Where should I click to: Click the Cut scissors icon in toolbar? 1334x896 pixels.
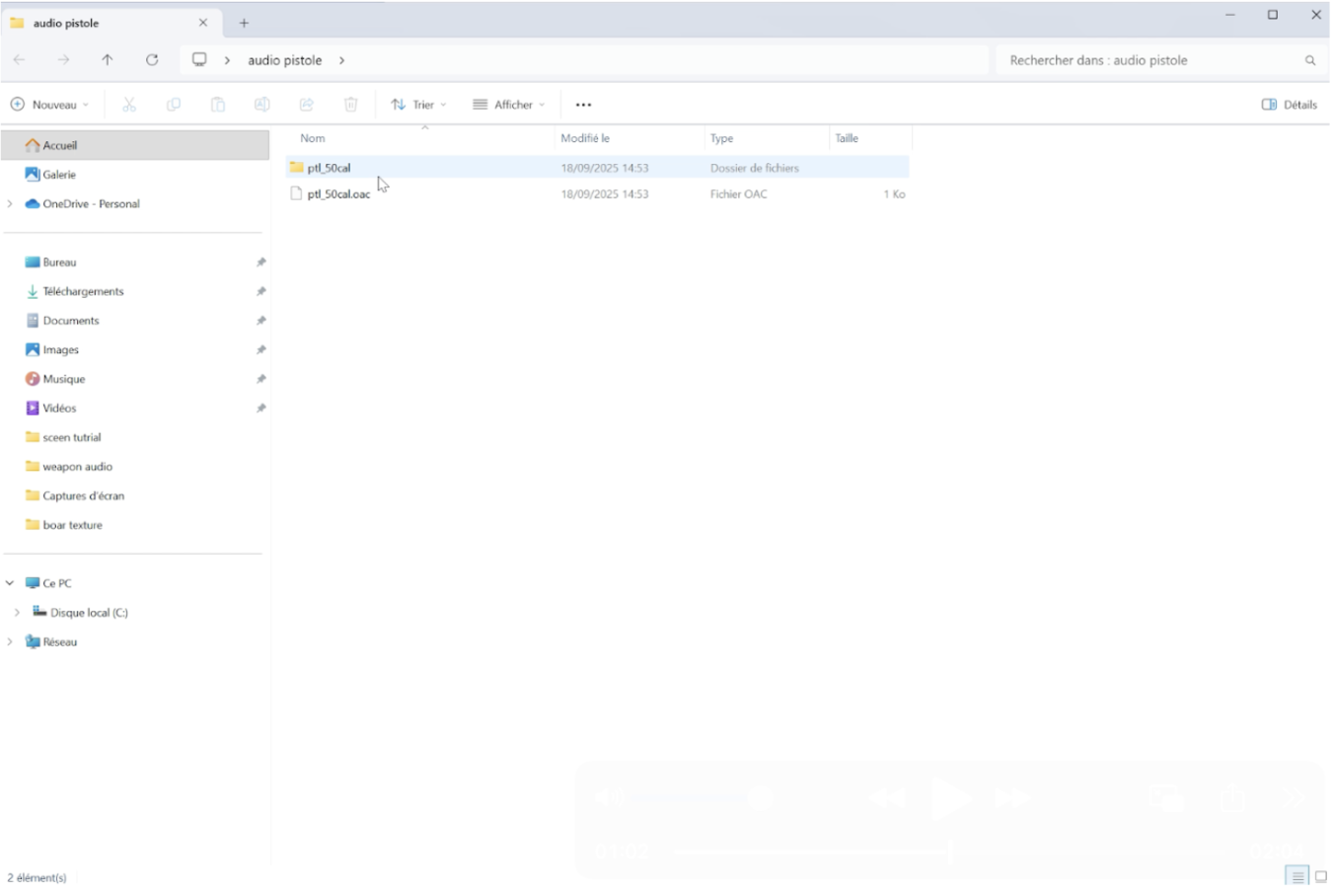coord(129,105)
